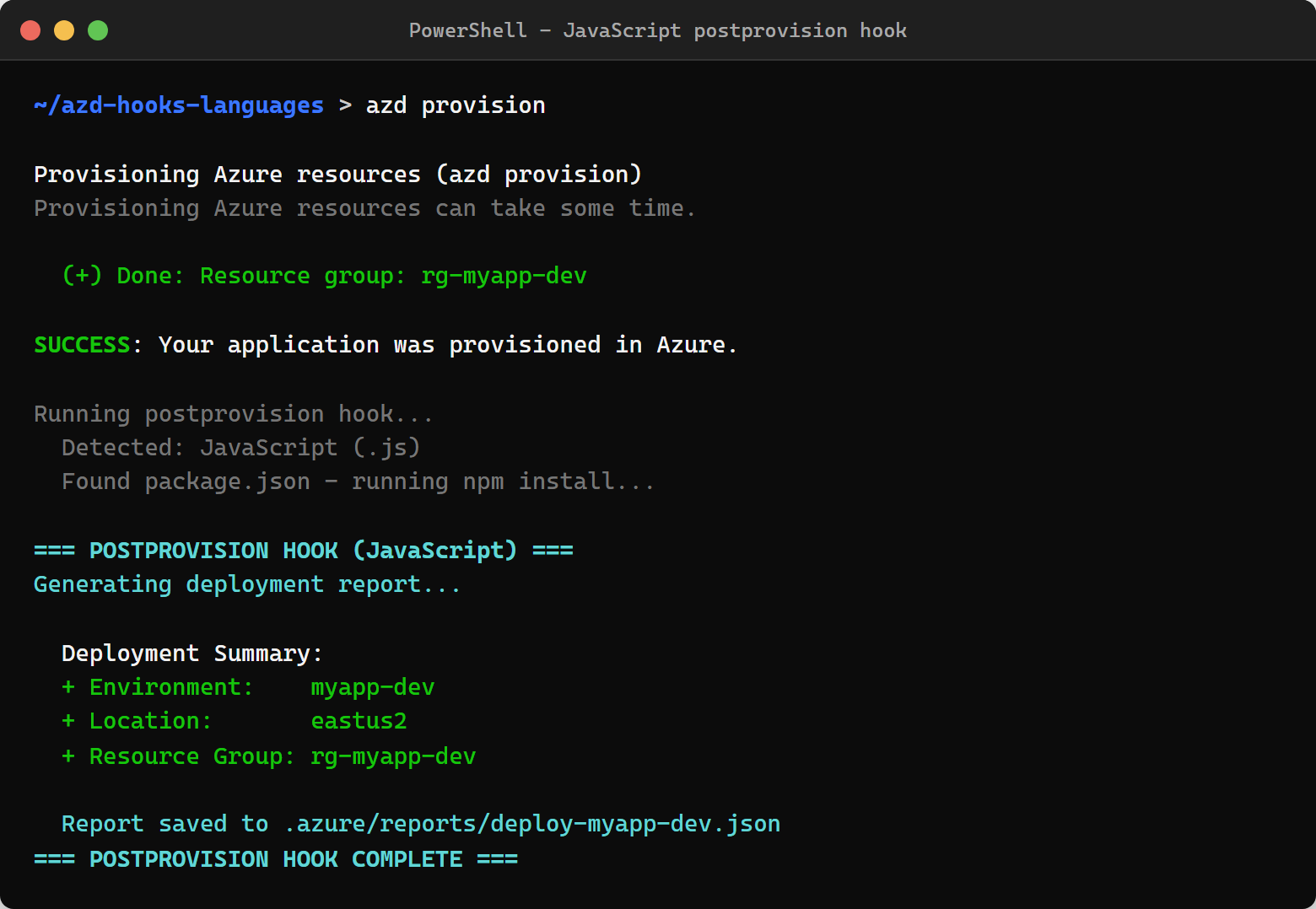Image resolution: width=1316 pixels, height=909 pixels.
Task: Select the POSTPROVISION HOOK JavaScript header
Action: (x=304, y=550)
